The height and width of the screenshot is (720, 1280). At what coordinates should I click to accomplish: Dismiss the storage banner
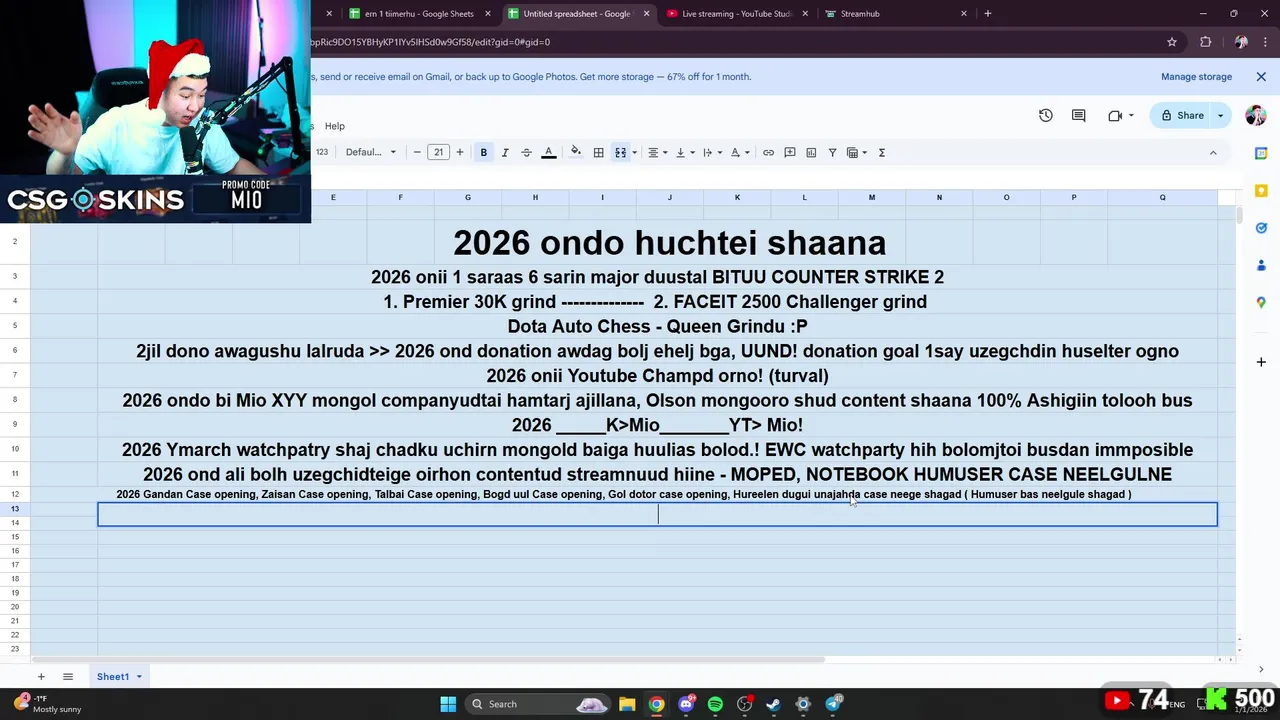pyautogui.click(x=1261, y=77)
